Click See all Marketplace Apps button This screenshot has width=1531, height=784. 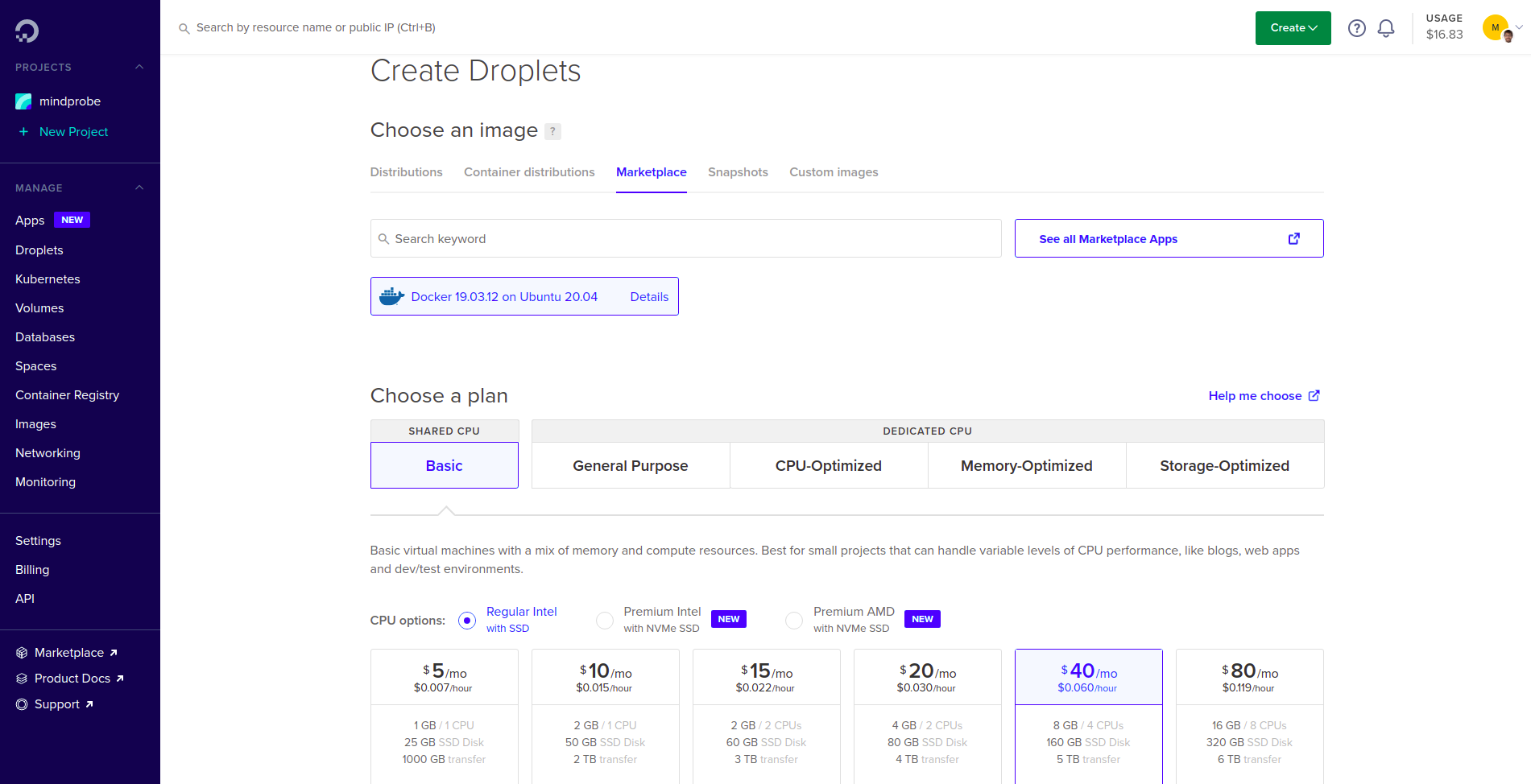(x=1169, y=238)
